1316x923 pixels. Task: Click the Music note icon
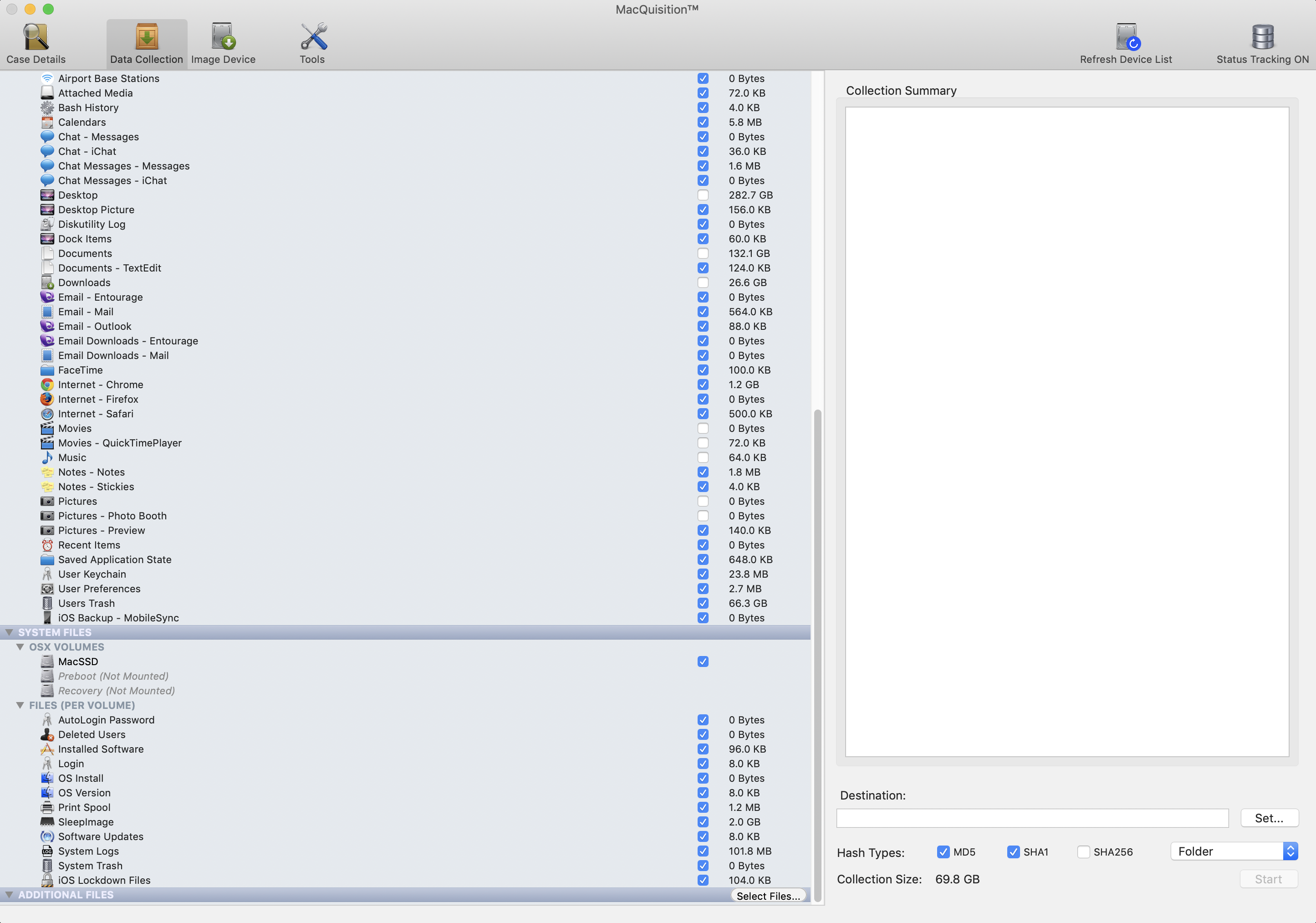pos(47,457)
